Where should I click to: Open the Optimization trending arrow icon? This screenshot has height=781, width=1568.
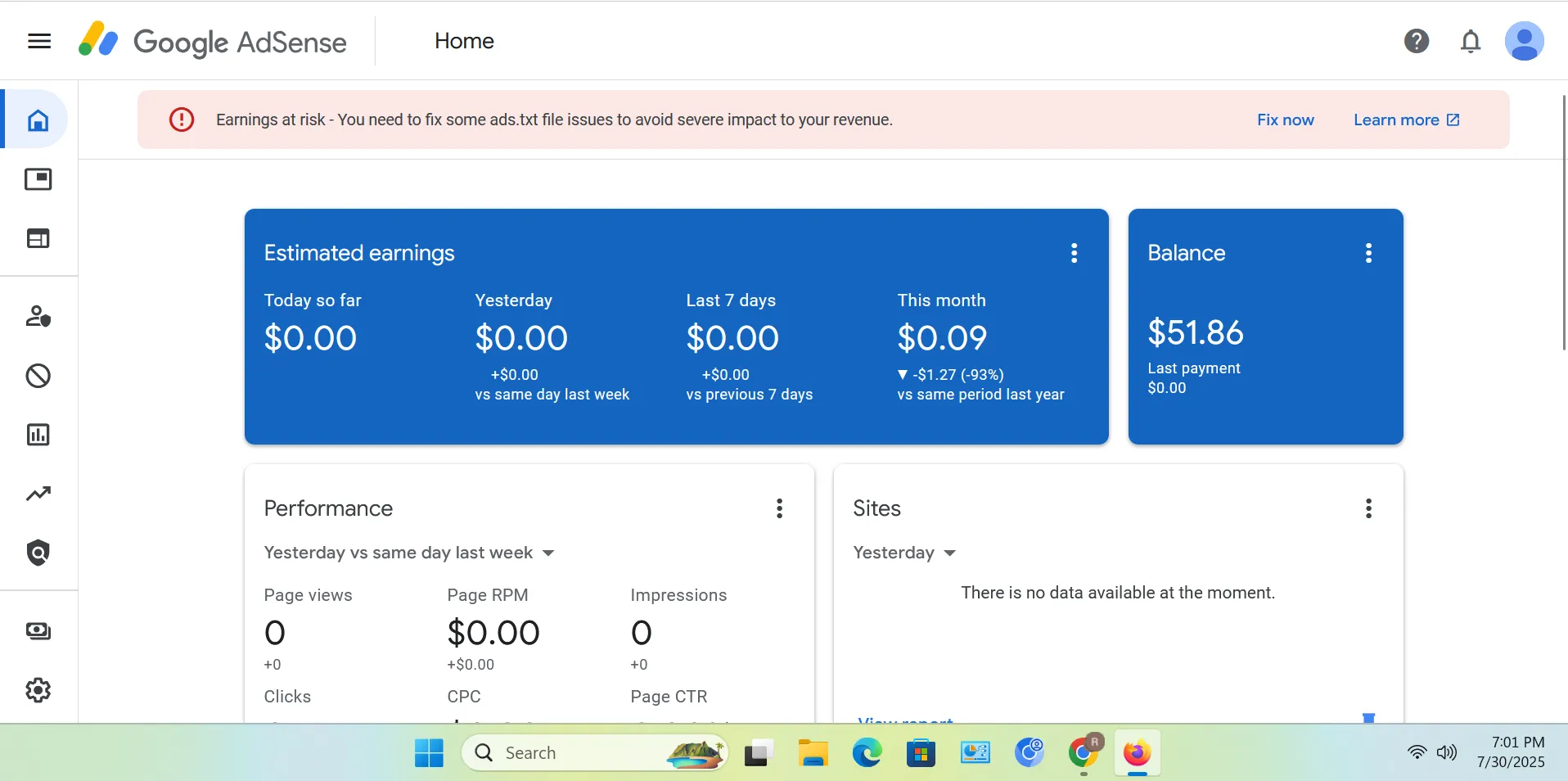[x=38, y=494]
